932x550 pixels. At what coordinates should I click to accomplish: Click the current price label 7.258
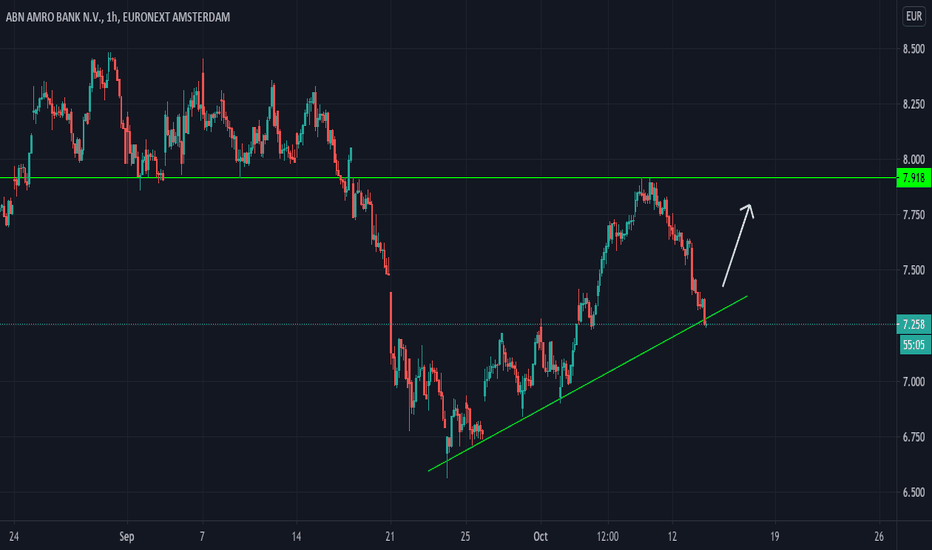(914, 324)
